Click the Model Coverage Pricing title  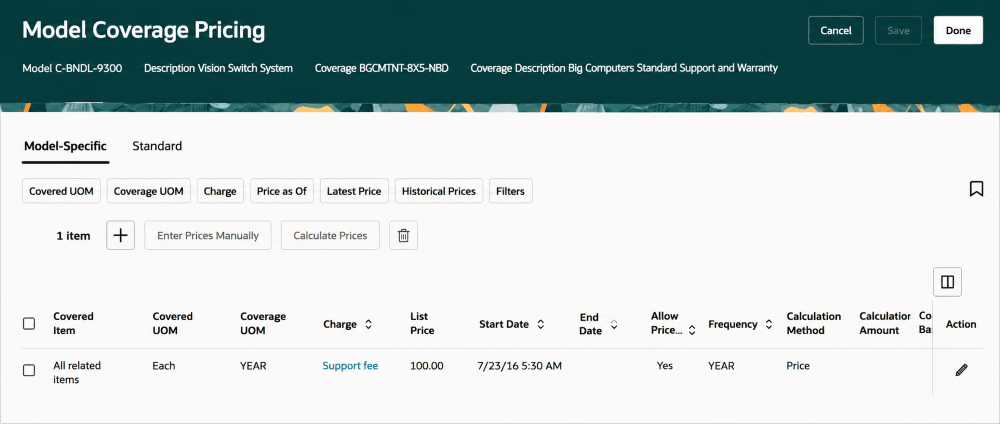[x=143, y=30]
